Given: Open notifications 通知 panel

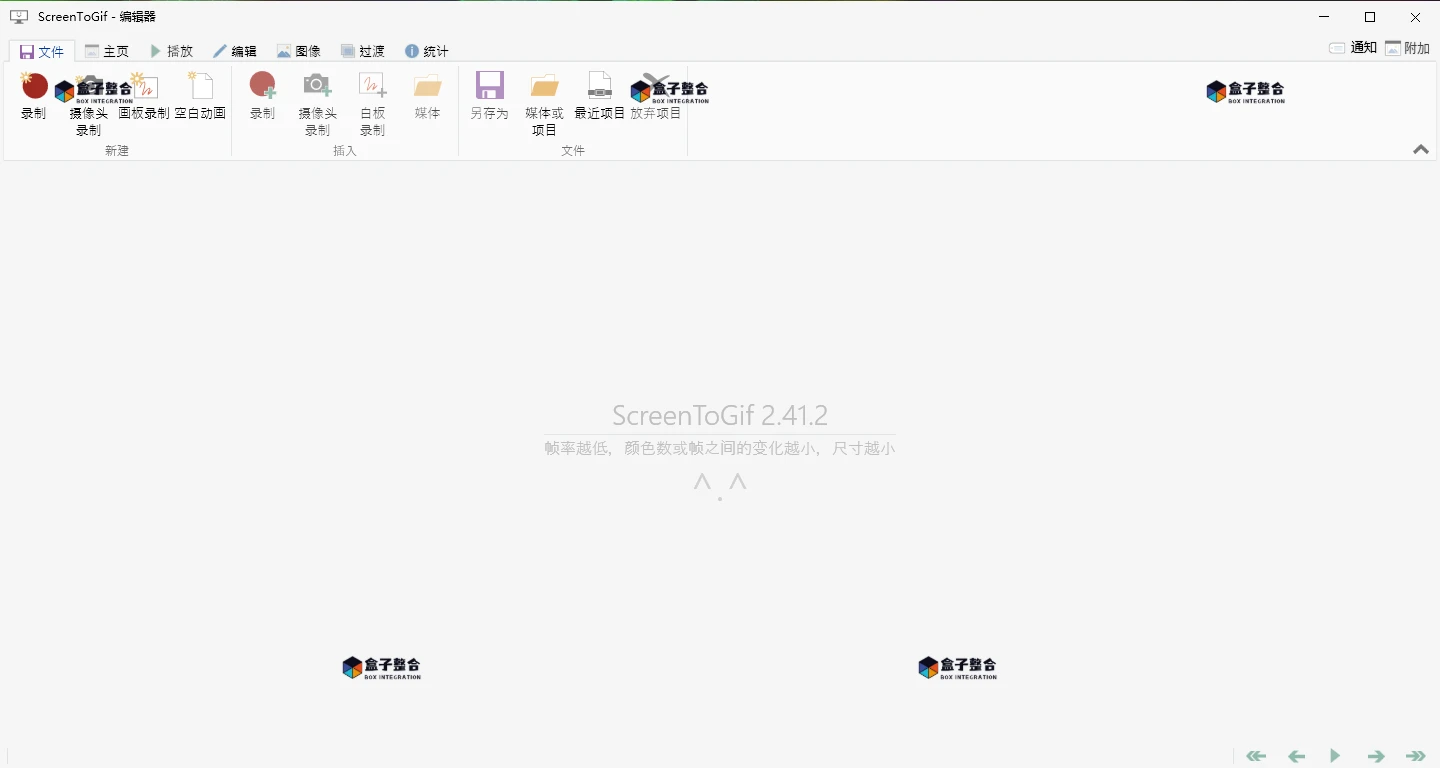Looking at the screenshot, I should coord(1352,48).
